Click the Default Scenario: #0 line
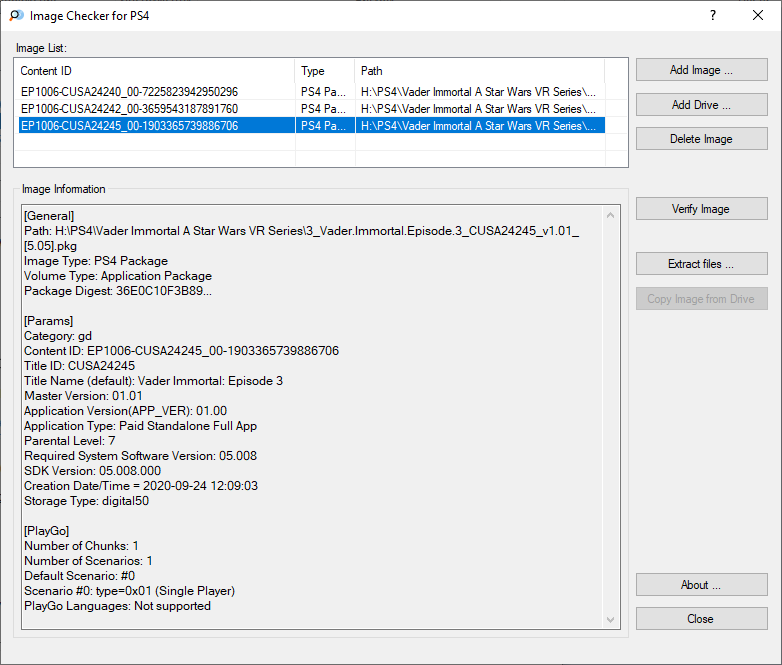Viewport: 782px width, 665px height. coord(79,575)
